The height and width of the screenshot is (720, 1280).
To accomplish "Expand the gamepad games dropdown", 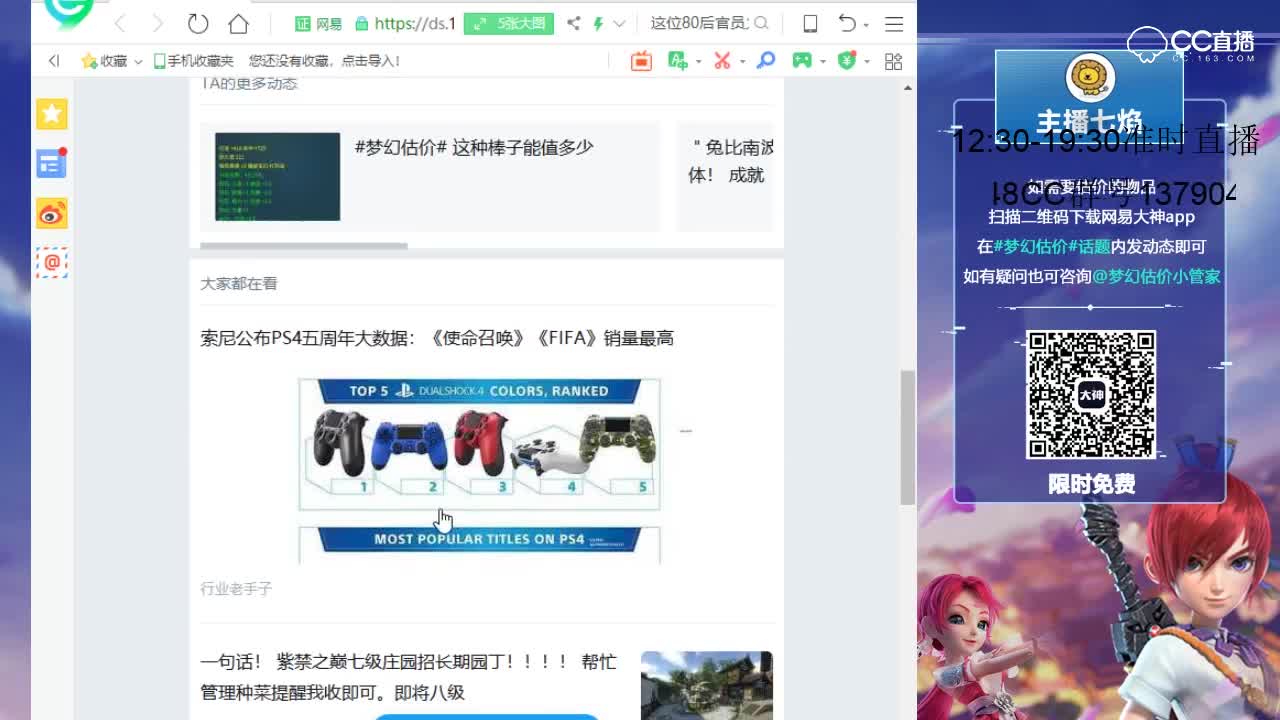I will pos(822,62).
